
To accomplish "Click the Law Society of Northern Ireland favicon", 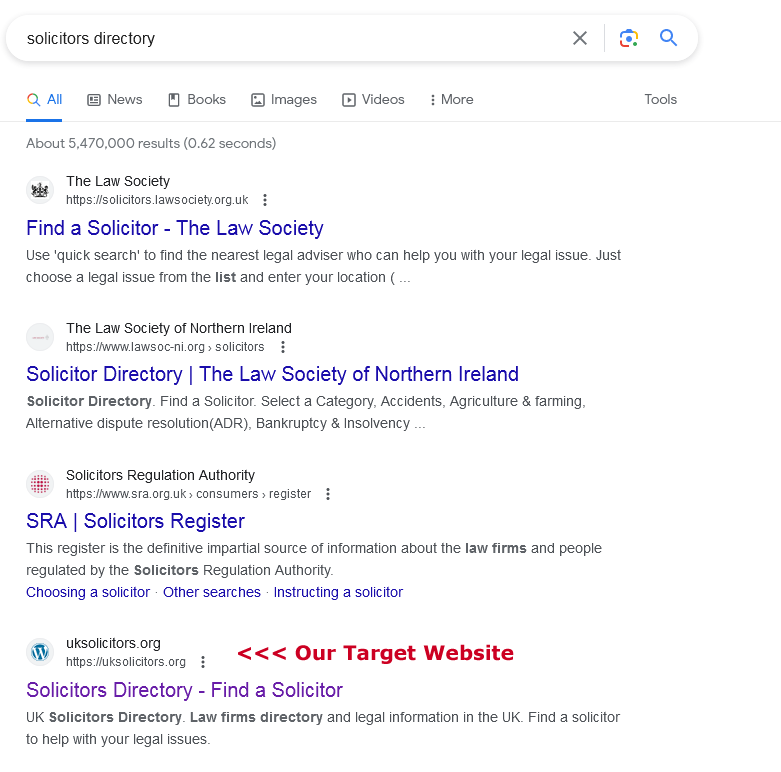I will click(40, 337).
